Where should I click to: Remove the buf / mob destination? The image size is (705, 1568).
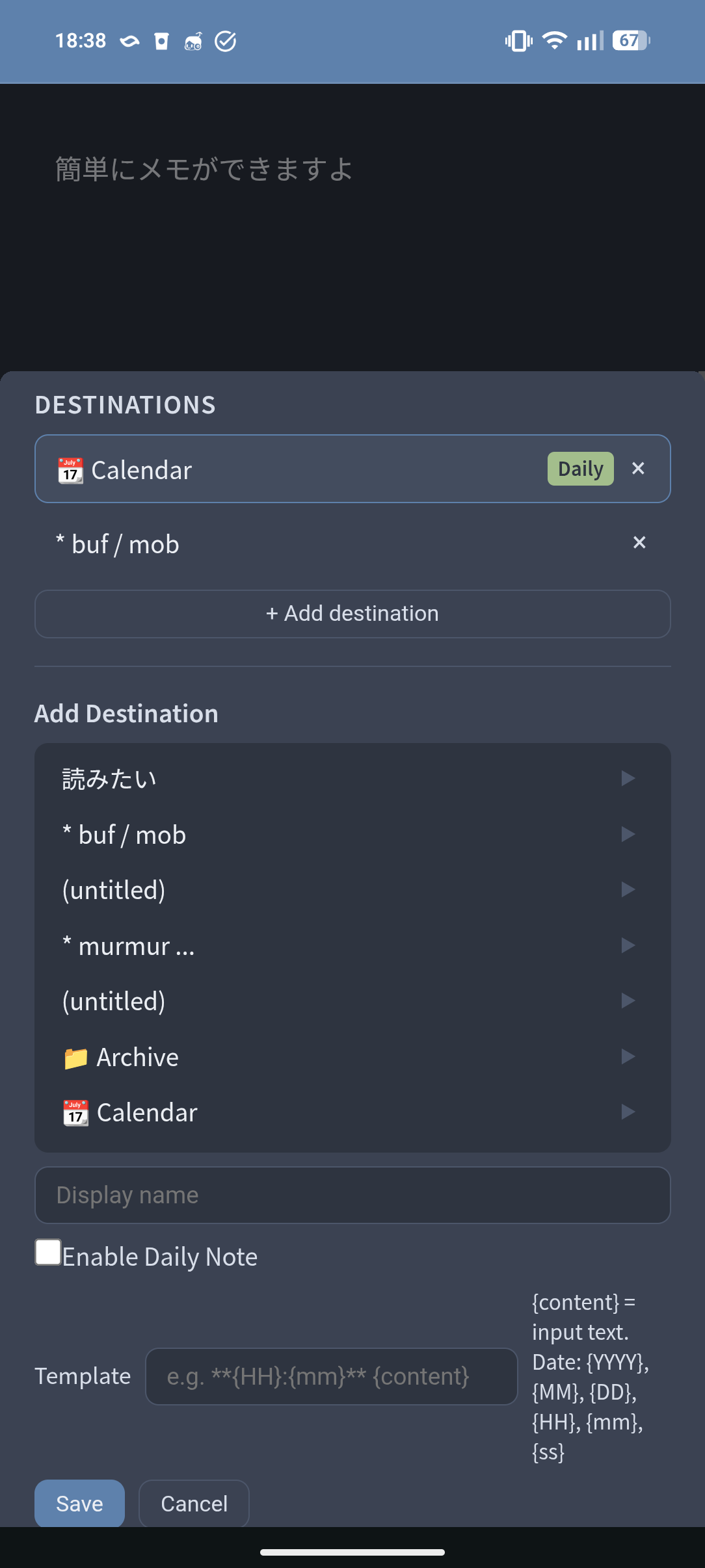[639, 543]
